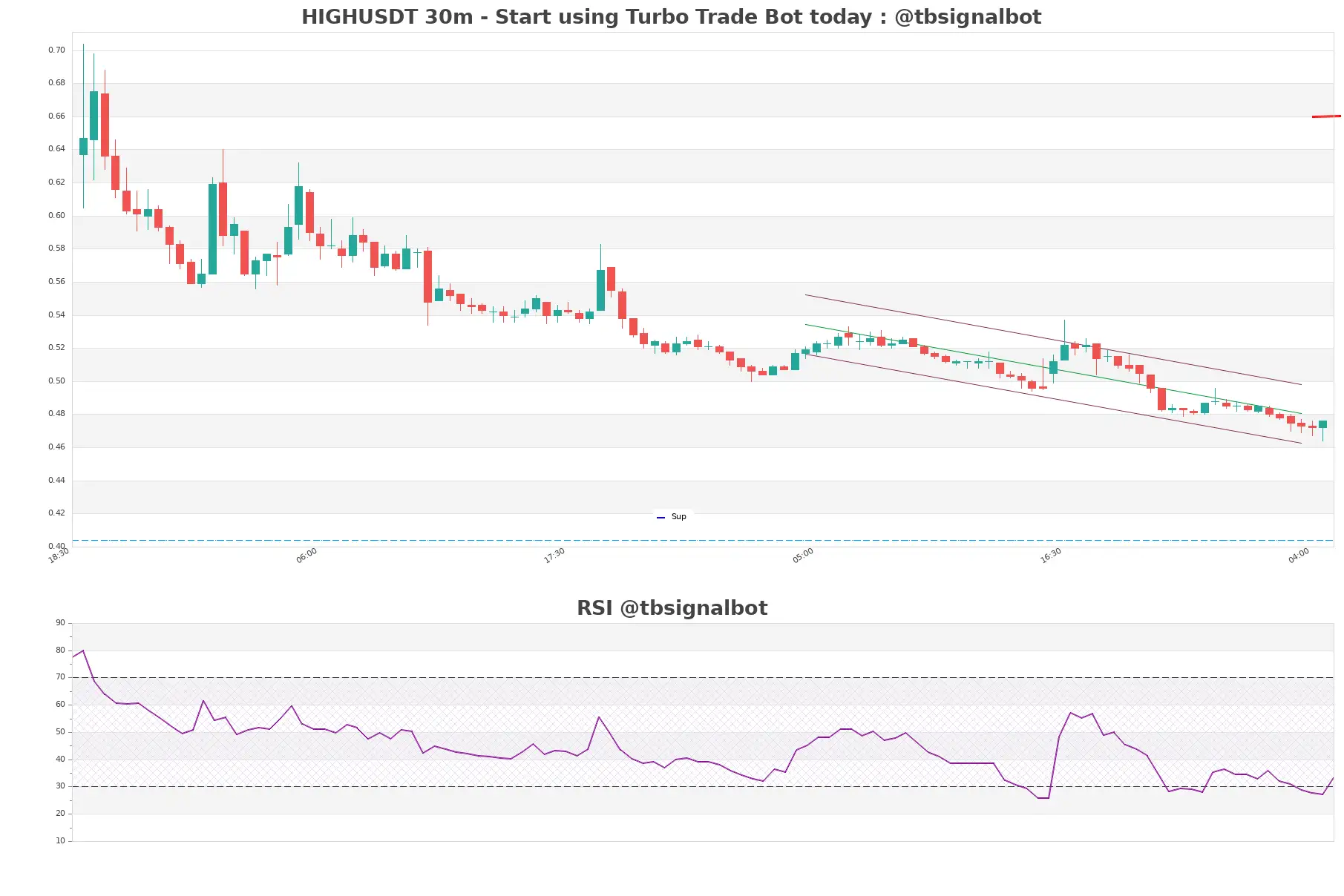Click the Sup legend entry
1344x896 pixels.
(x=672, y=517)
